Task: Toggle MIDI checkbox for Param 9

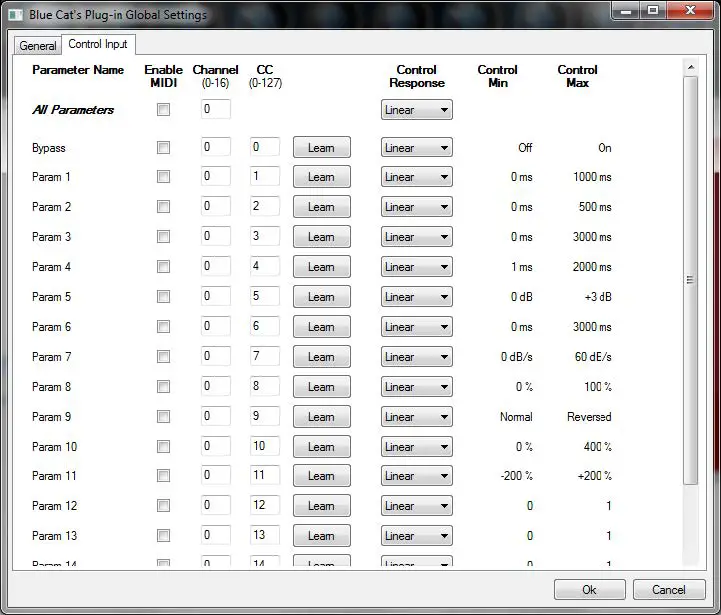Action: (x=163, y=417)
